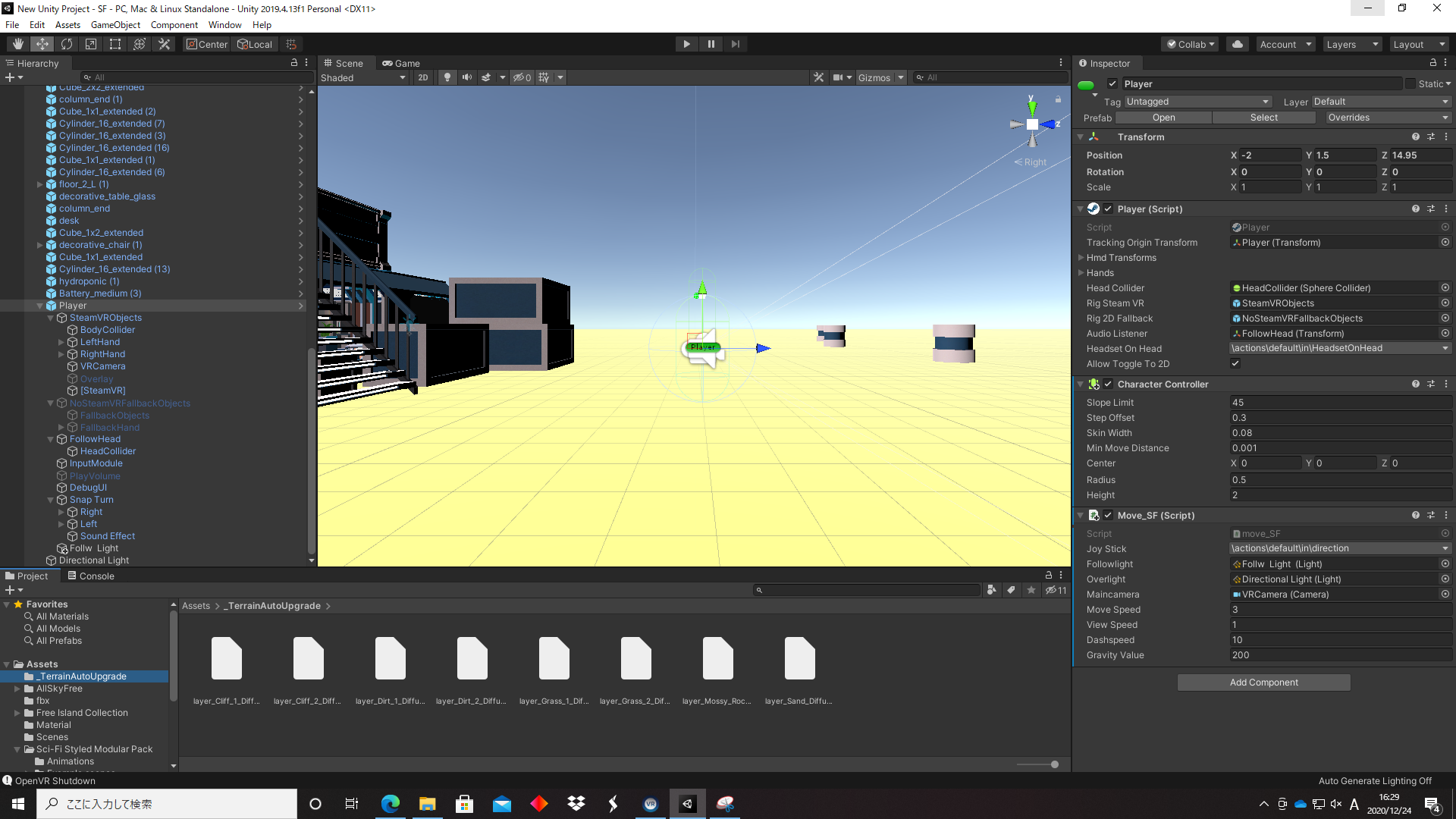Click the Add Component button

click(x=1263, y=682)
